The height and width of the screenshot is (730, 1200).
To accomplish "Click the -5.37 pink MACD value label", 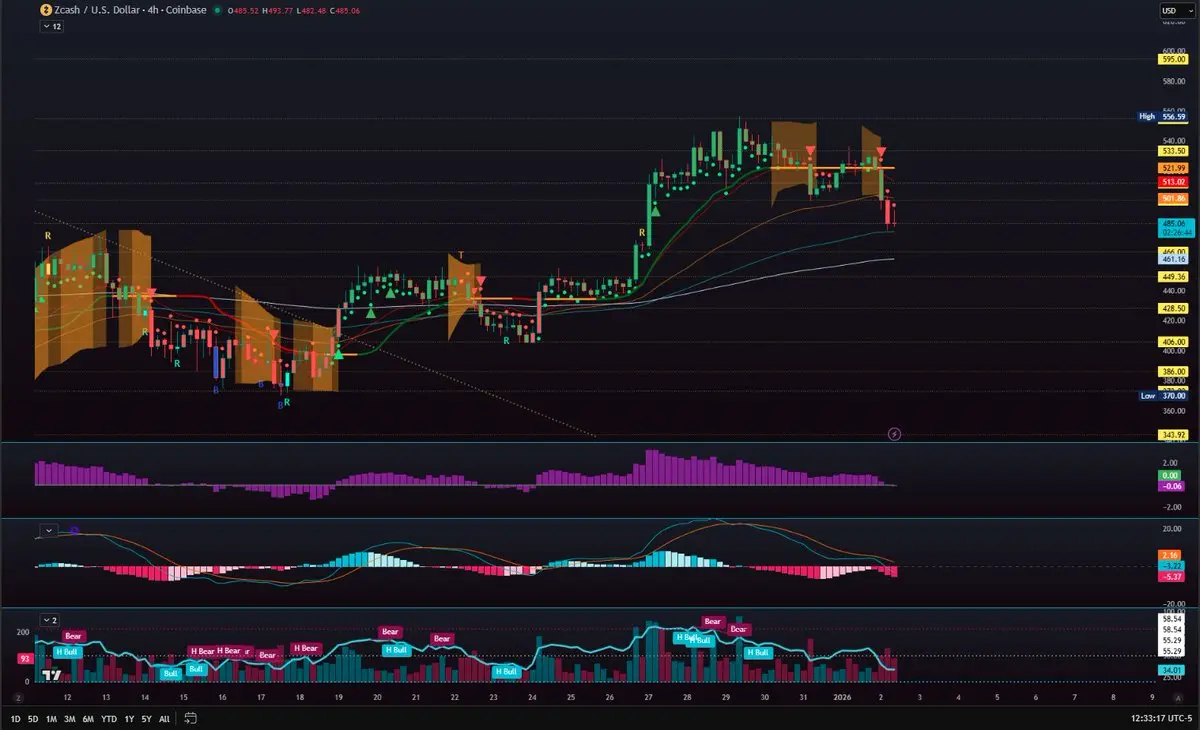I will click(1172, 577).
